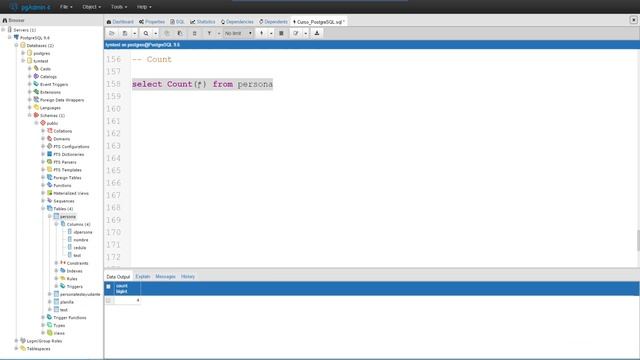Click the Filter funnel icon

209,33
